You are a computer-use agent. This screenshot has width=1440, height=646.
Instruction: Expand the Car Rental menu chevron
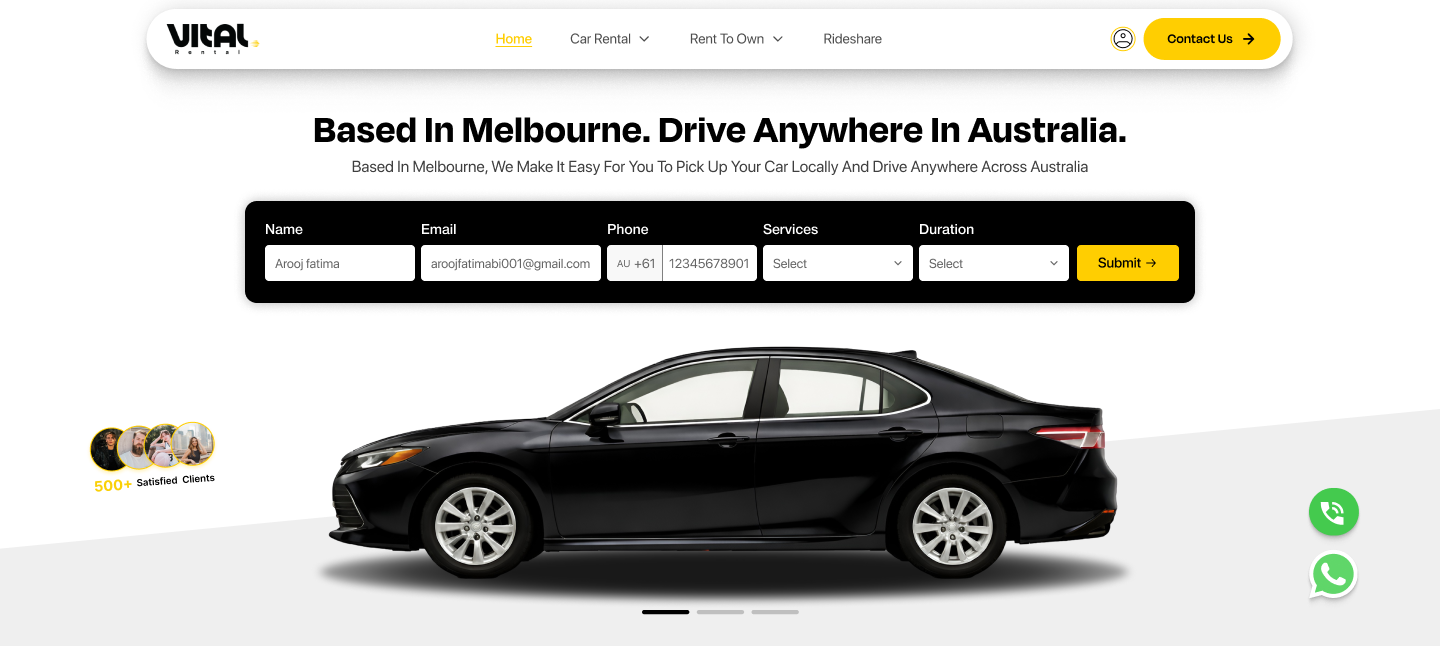pyautogui.click(x=644, y=39)
